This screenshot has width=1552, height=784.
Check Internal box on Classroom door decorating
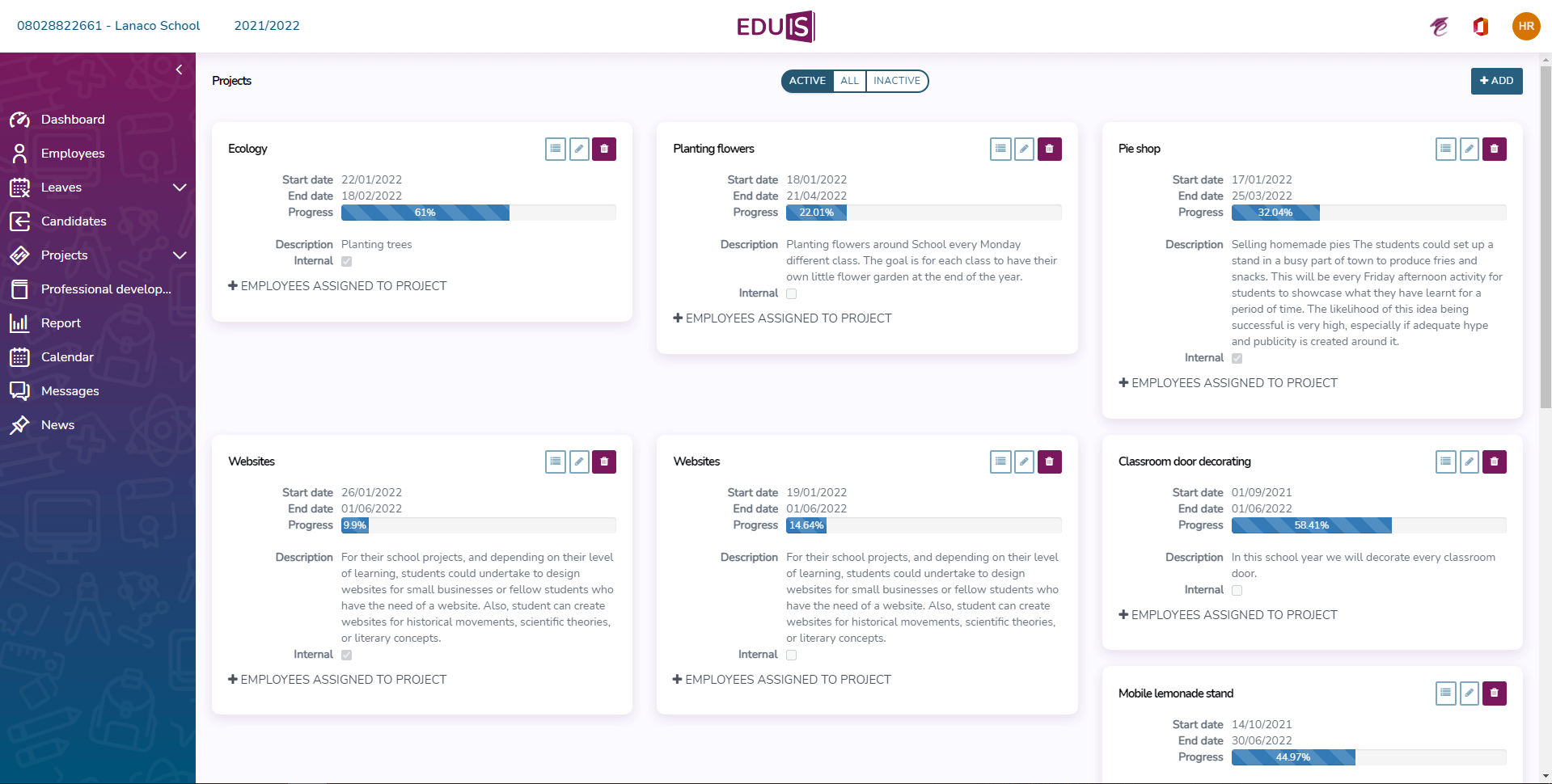point(1237,590)
